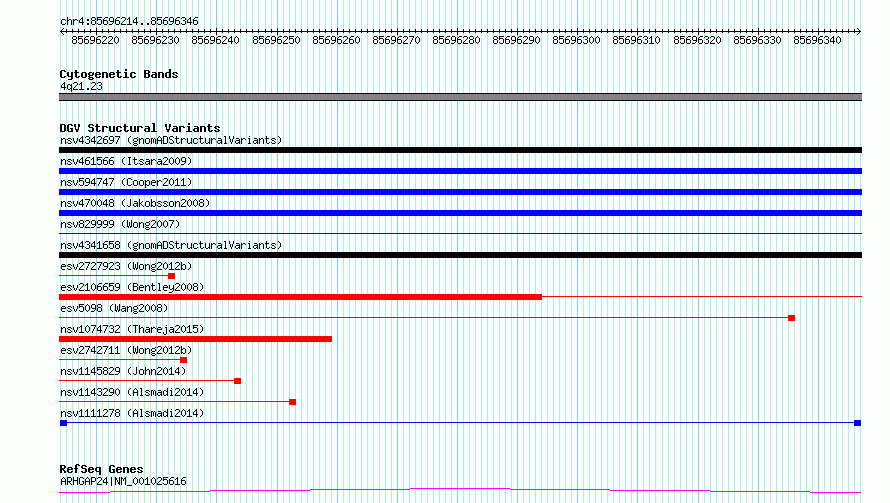Click the blue bar under nsv594747

460,192
